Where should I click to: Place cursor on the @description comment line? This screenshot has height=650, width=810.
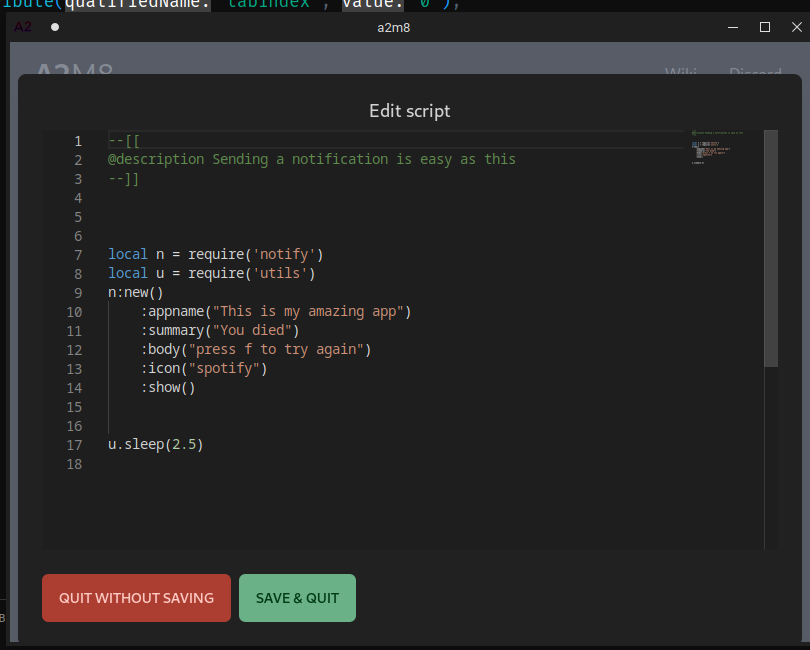click(312, 159)
